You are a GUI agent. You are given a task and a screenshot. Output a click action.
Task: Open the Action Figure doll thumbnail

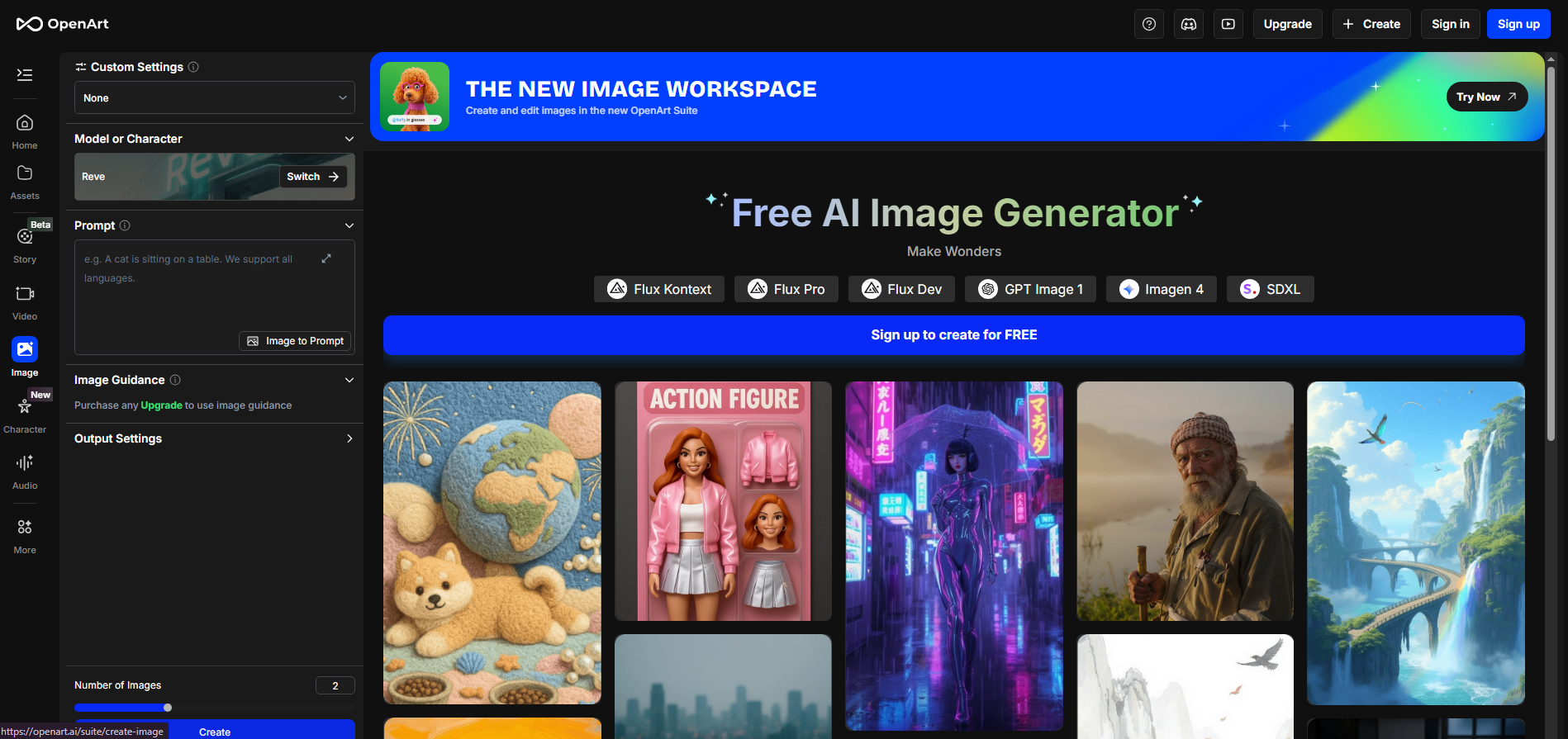[x=724, y=501]
